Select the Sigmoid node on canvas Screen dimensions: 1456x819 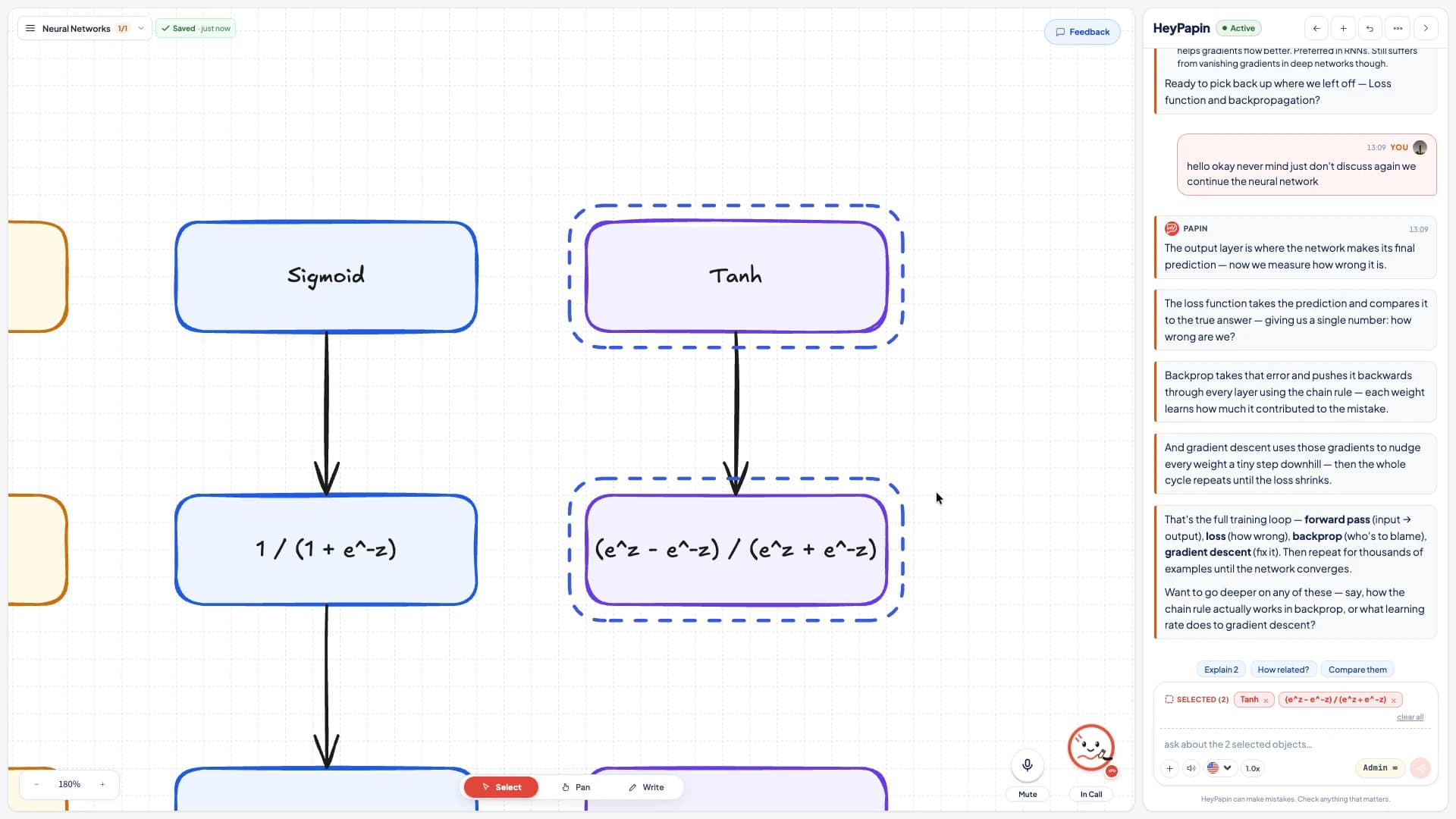[x=326, y=277]
